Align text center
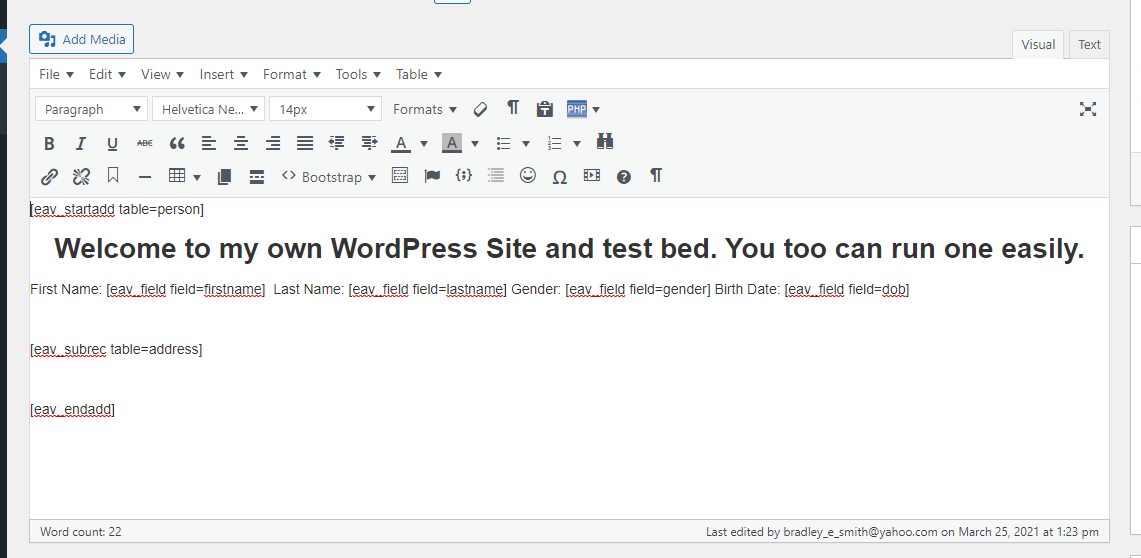 241,143
